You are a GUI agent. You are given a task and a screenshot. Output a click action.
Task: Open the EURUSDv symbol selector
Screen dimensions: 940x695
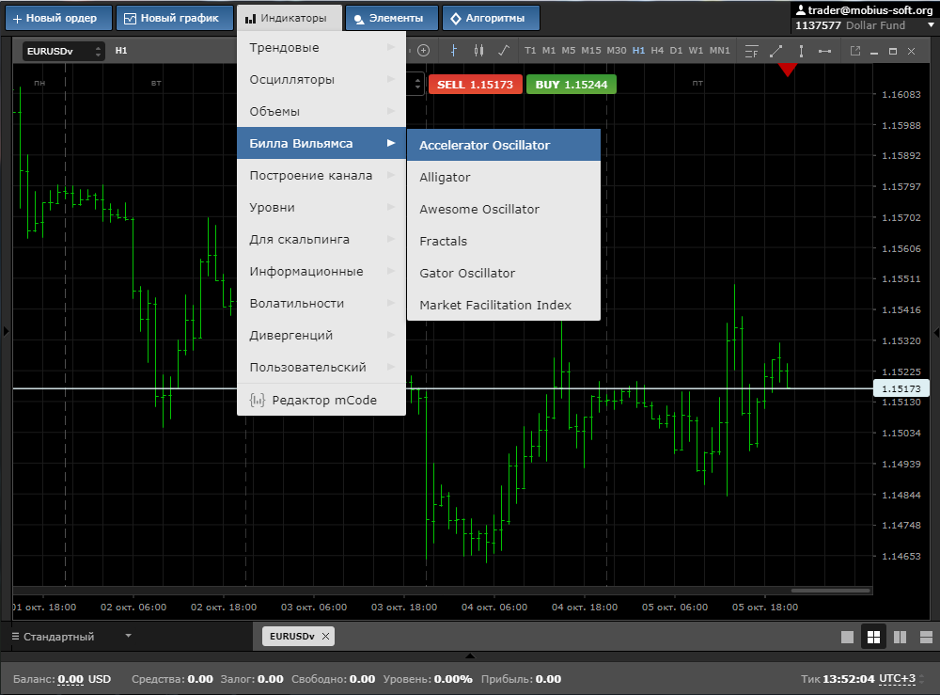click(64, 52)
